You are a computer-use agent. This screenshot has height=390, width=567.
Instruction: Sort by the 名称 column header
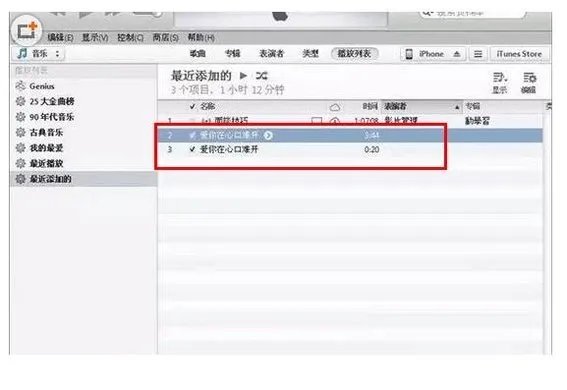point(208,106)
